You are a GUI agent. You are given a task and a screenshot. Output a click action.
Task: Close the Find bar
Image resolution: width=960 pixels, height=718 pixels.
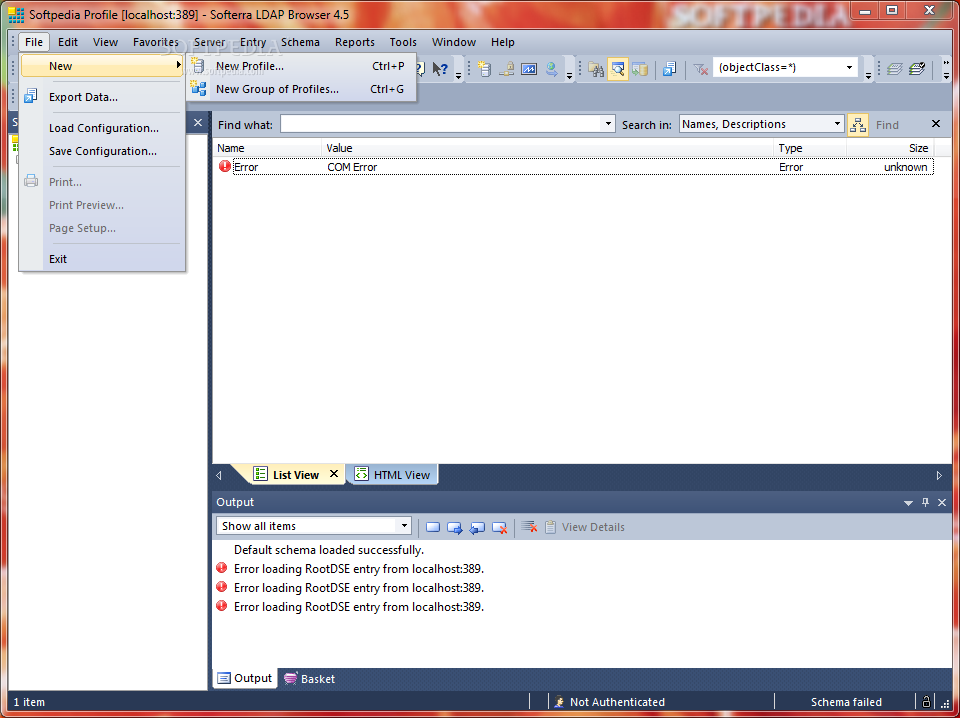point(936,124)
